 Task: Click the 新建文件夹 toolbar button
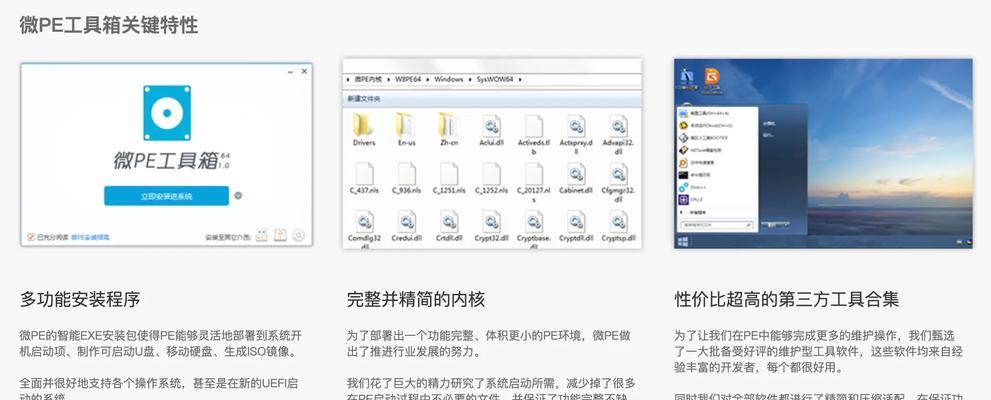tap(364, 99)
